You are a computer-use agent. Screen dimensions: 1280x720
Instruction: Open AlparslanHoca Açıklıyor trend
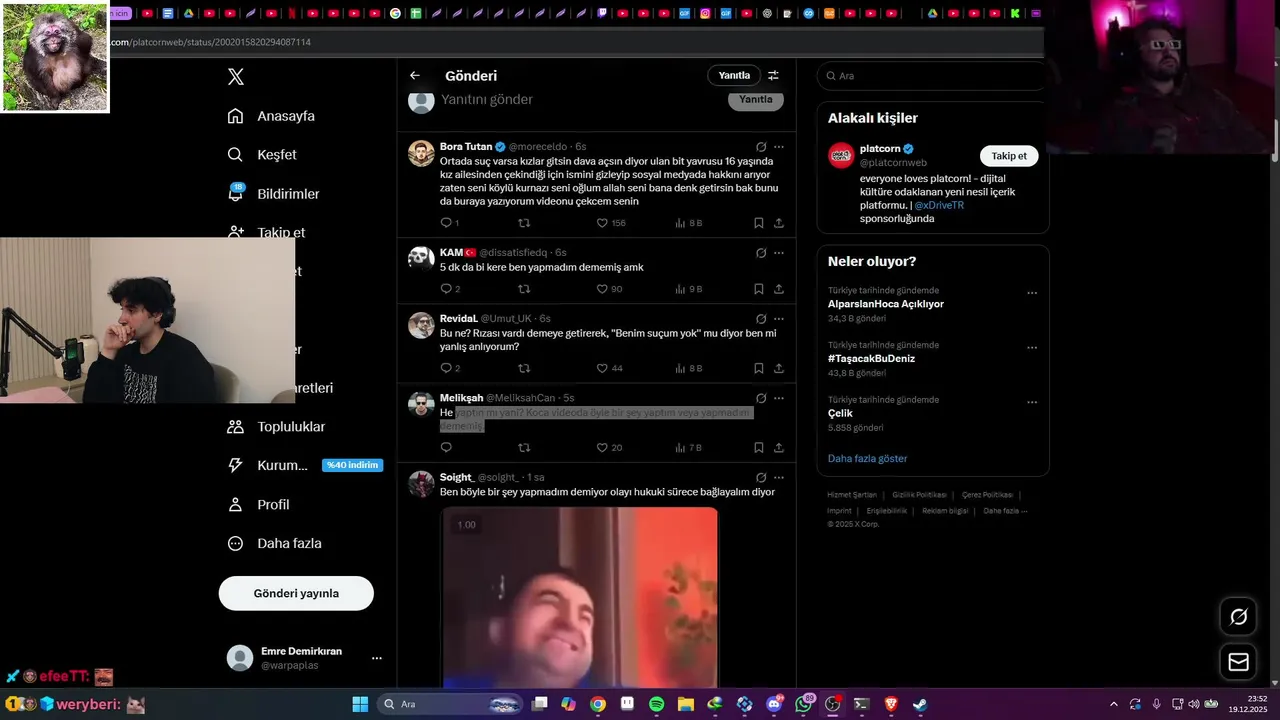pyautogui.click(x=885, y=304)
